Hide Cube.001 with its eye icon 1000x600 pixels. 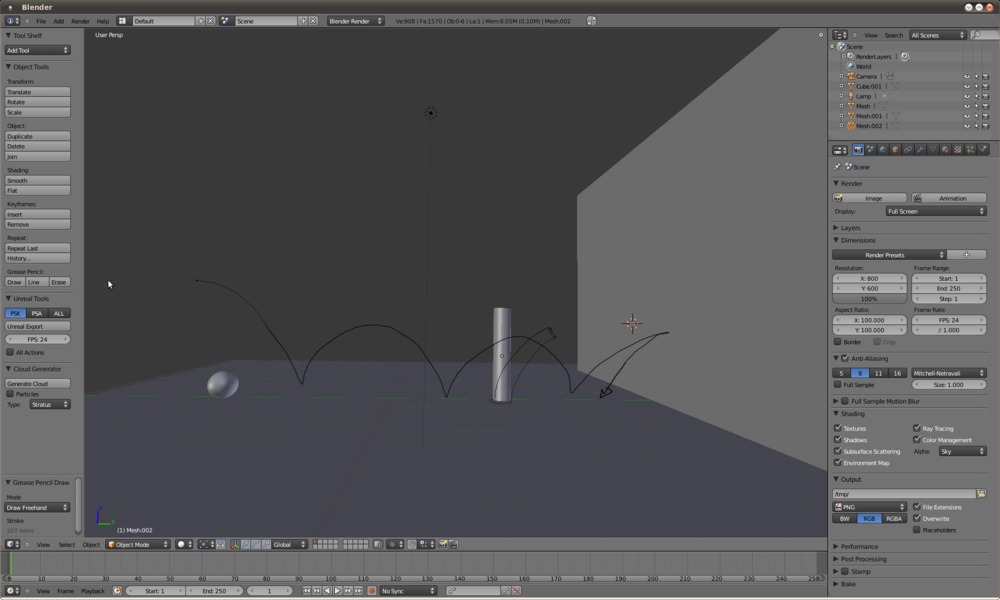(967, 86)
